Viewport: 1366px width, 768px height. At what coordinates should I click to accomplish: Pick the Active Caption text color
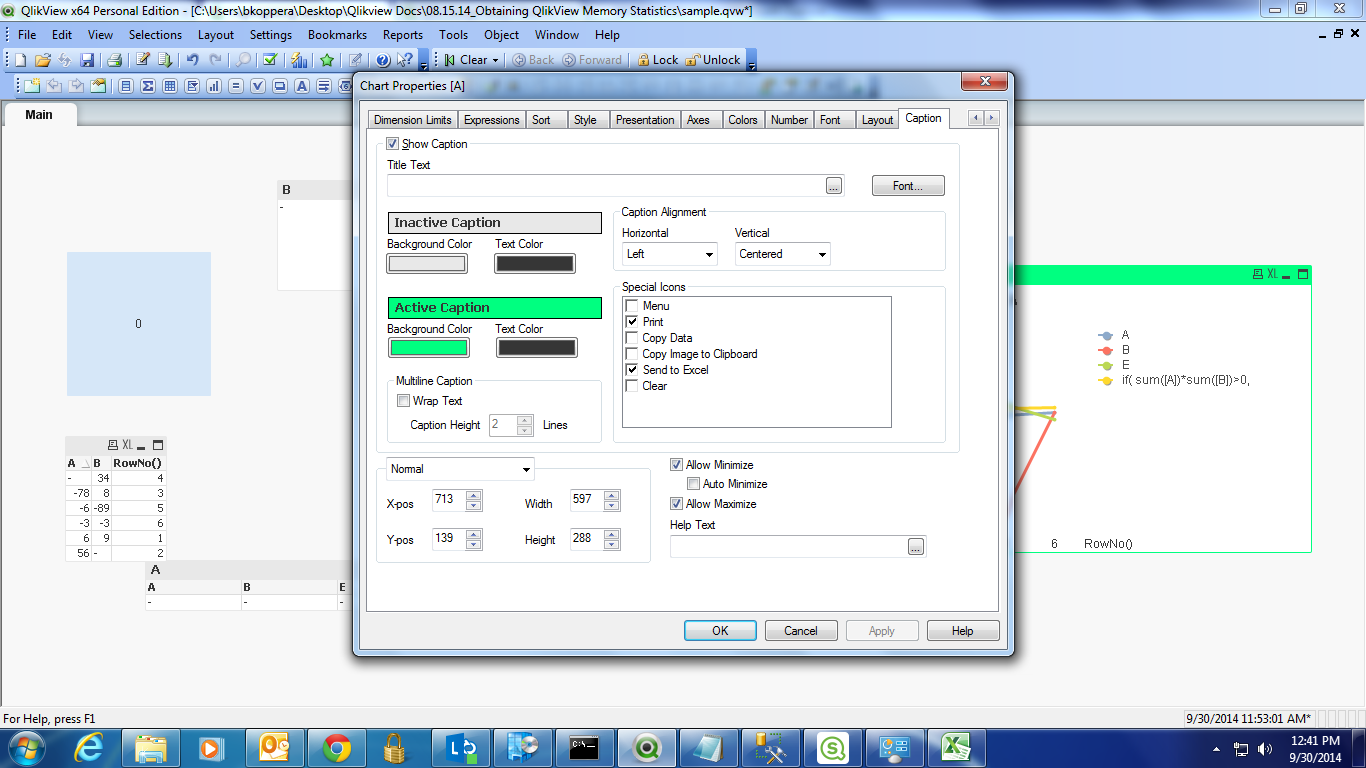point(537,348)
